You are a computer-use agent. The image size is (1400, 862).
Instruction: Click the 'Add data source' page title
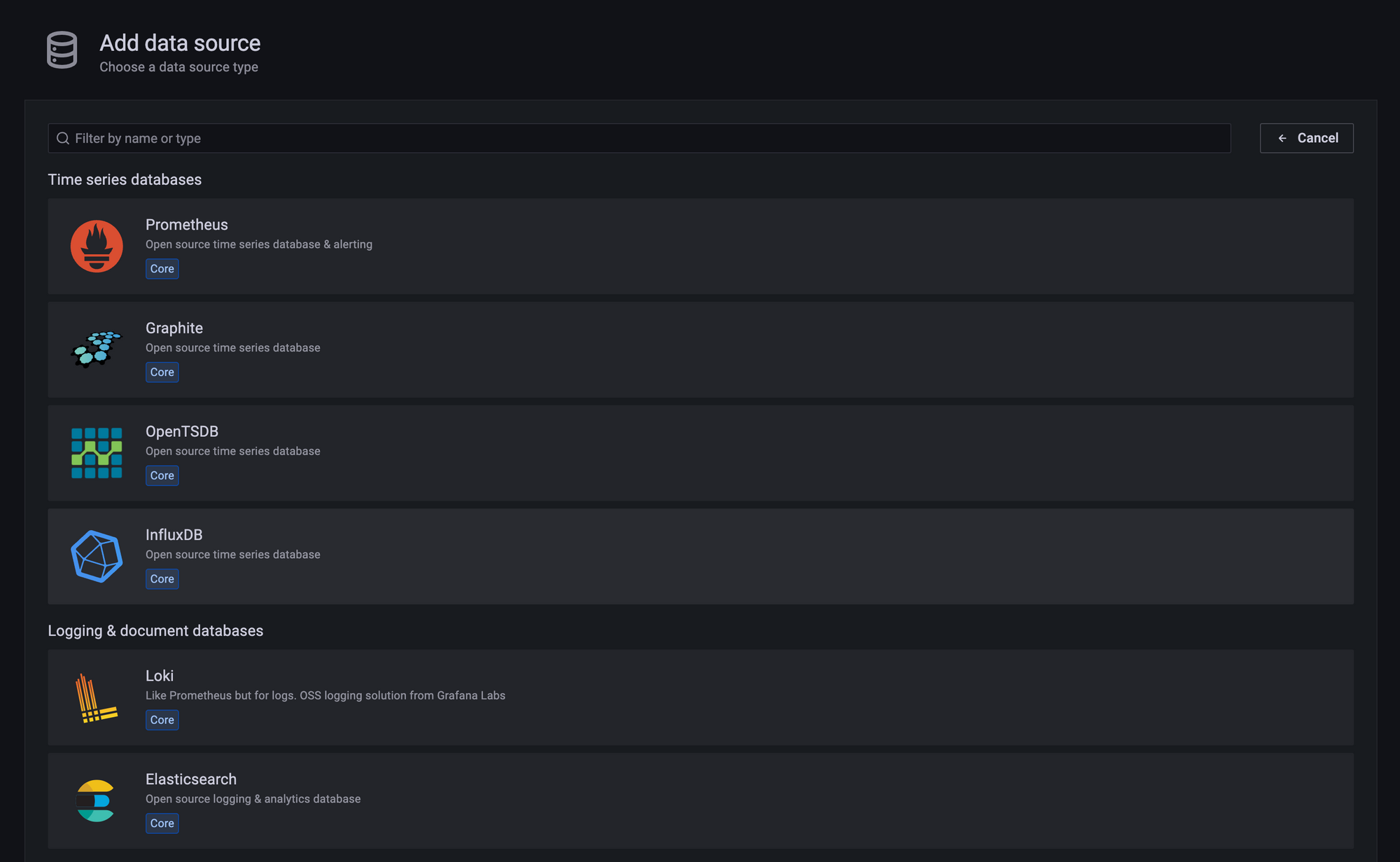coord(180,43)
